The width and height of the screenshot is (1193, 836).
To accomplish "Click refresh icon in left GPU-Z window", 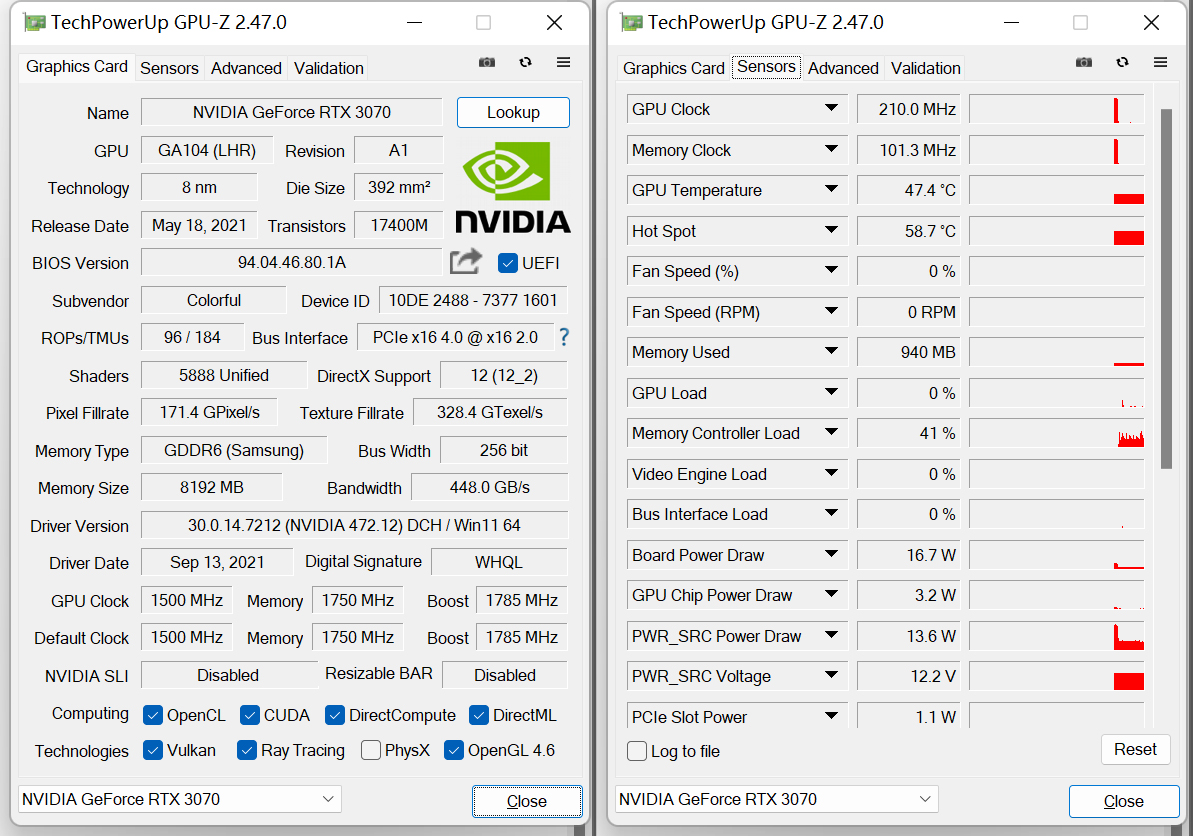I will coord(525,62).
